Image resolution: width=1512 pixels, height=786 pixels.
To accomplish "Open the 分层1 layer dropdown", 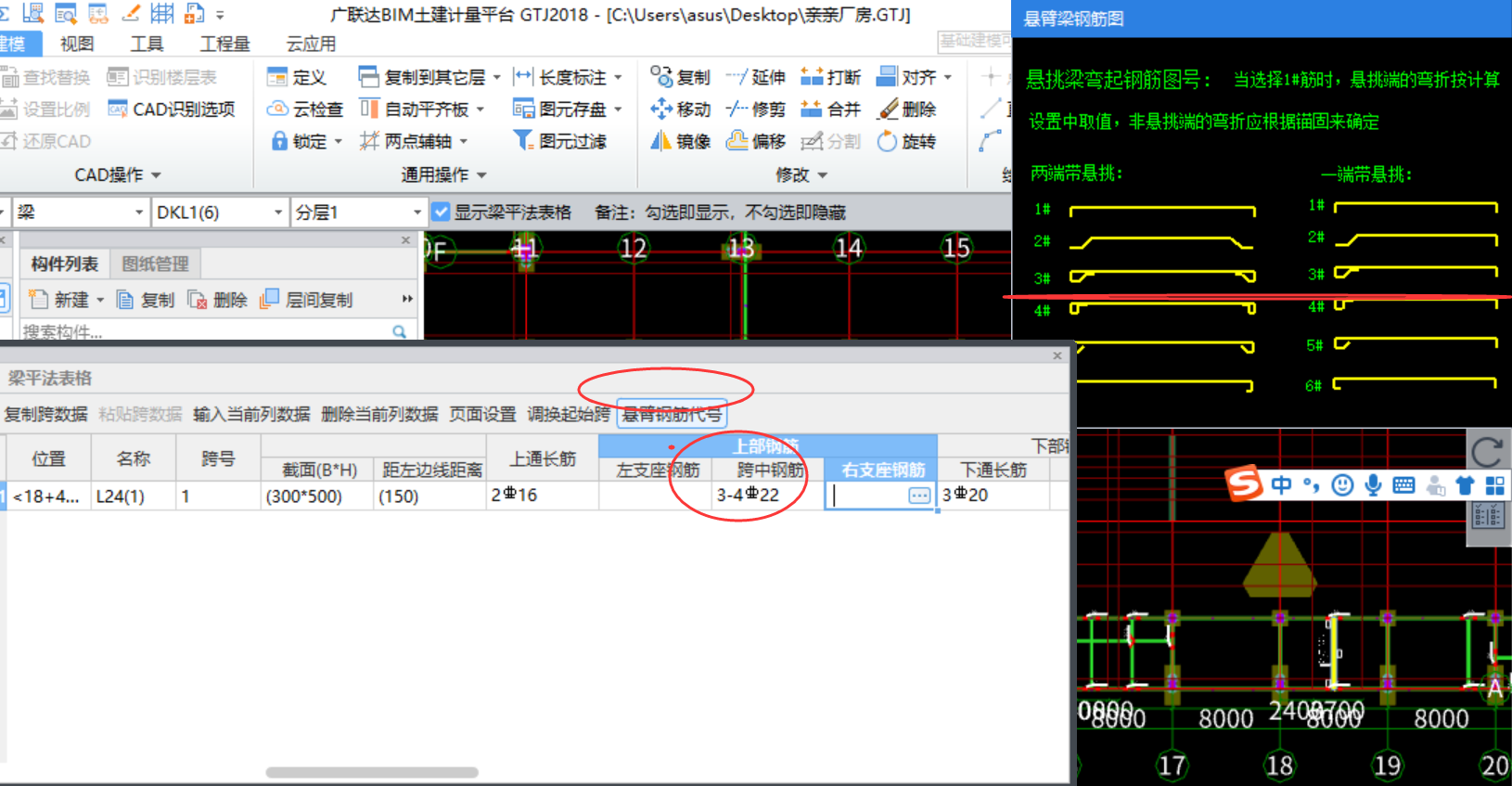I will pyautogui.click(x=416, y=213).
